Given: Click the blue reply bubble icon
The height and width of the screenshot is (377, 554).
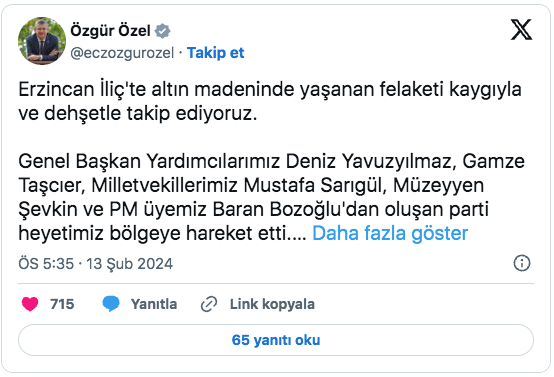Looking at the screenshot, I should [x=111, y=304].
